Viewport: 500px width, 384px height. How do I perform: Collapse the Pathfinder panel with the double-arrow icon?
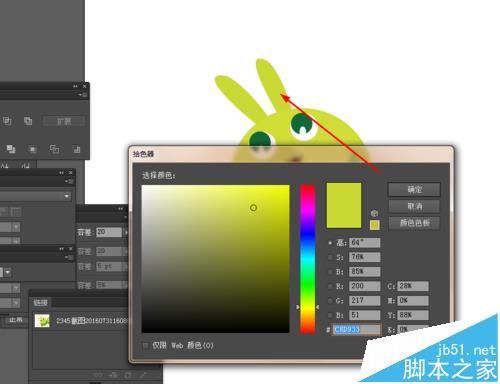pyautogui.click(x=75, y=86)
